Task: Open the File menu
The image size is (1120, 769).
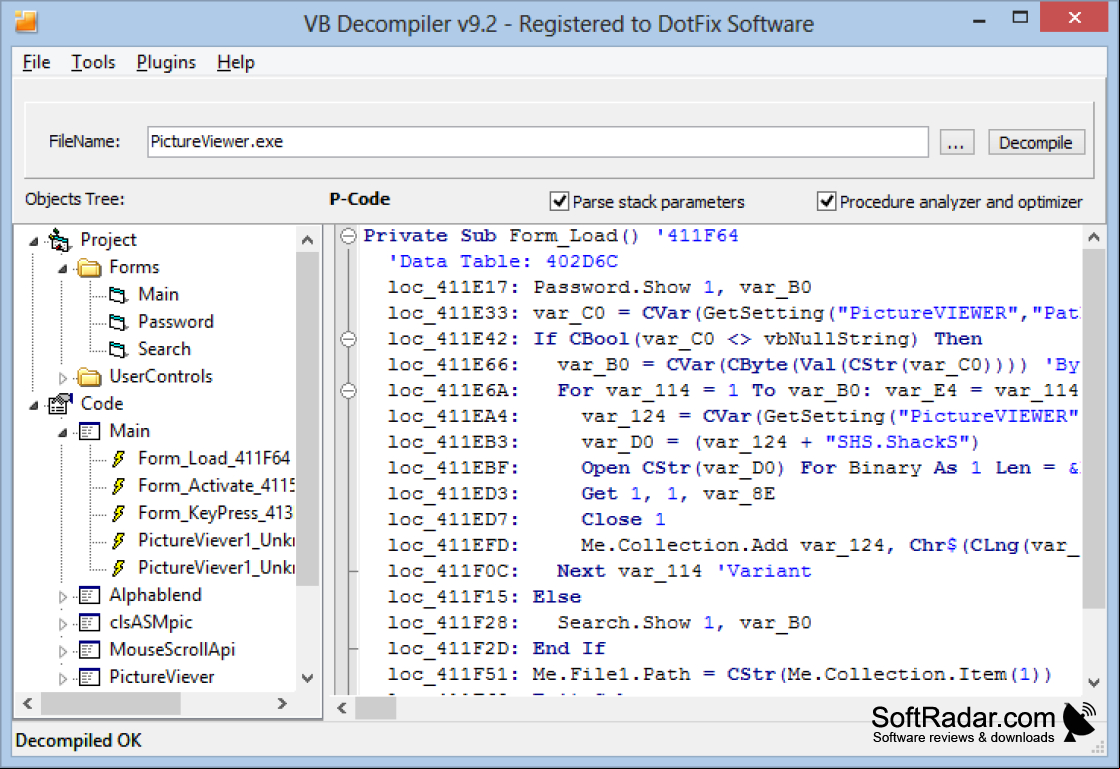Action: pos(36,62)
